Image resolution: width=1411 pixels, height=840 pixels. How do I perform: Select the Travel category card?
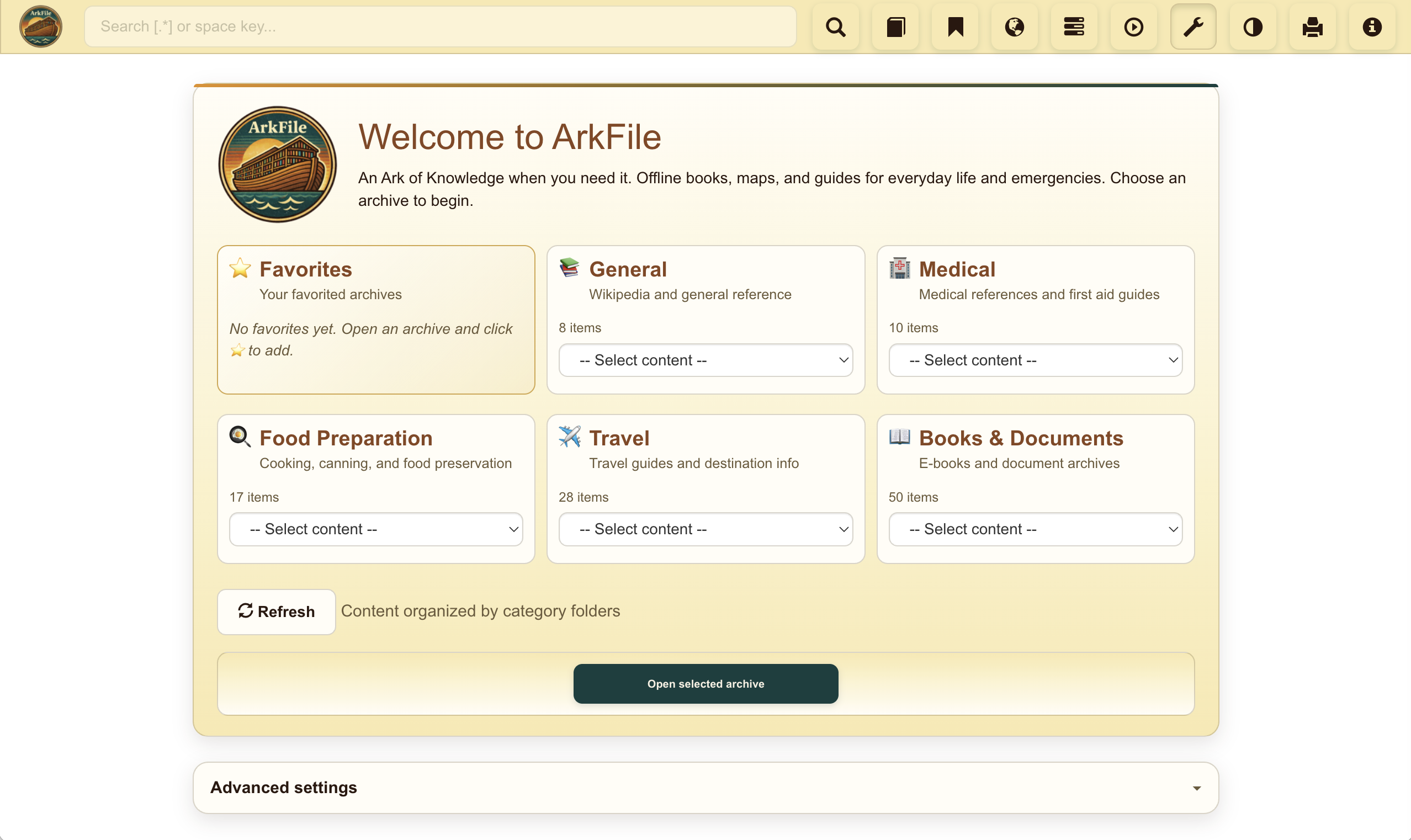coord(704,488)
